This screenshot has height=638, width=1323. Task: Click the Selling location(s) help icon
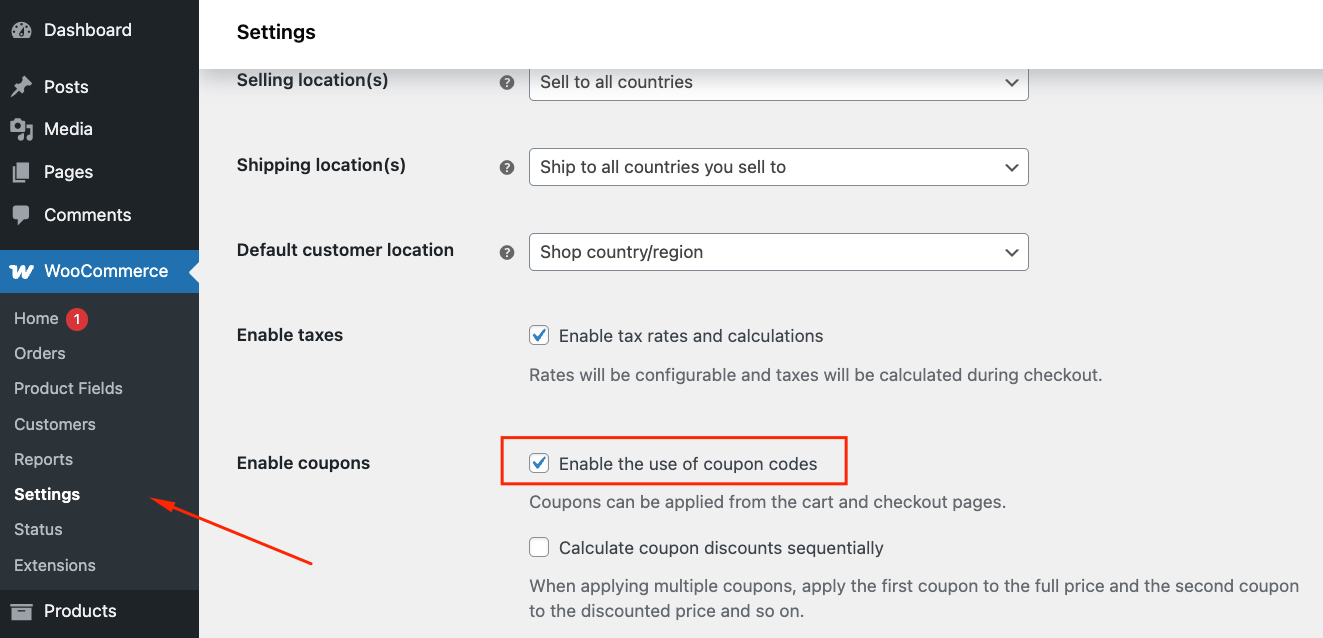(507, 83)
